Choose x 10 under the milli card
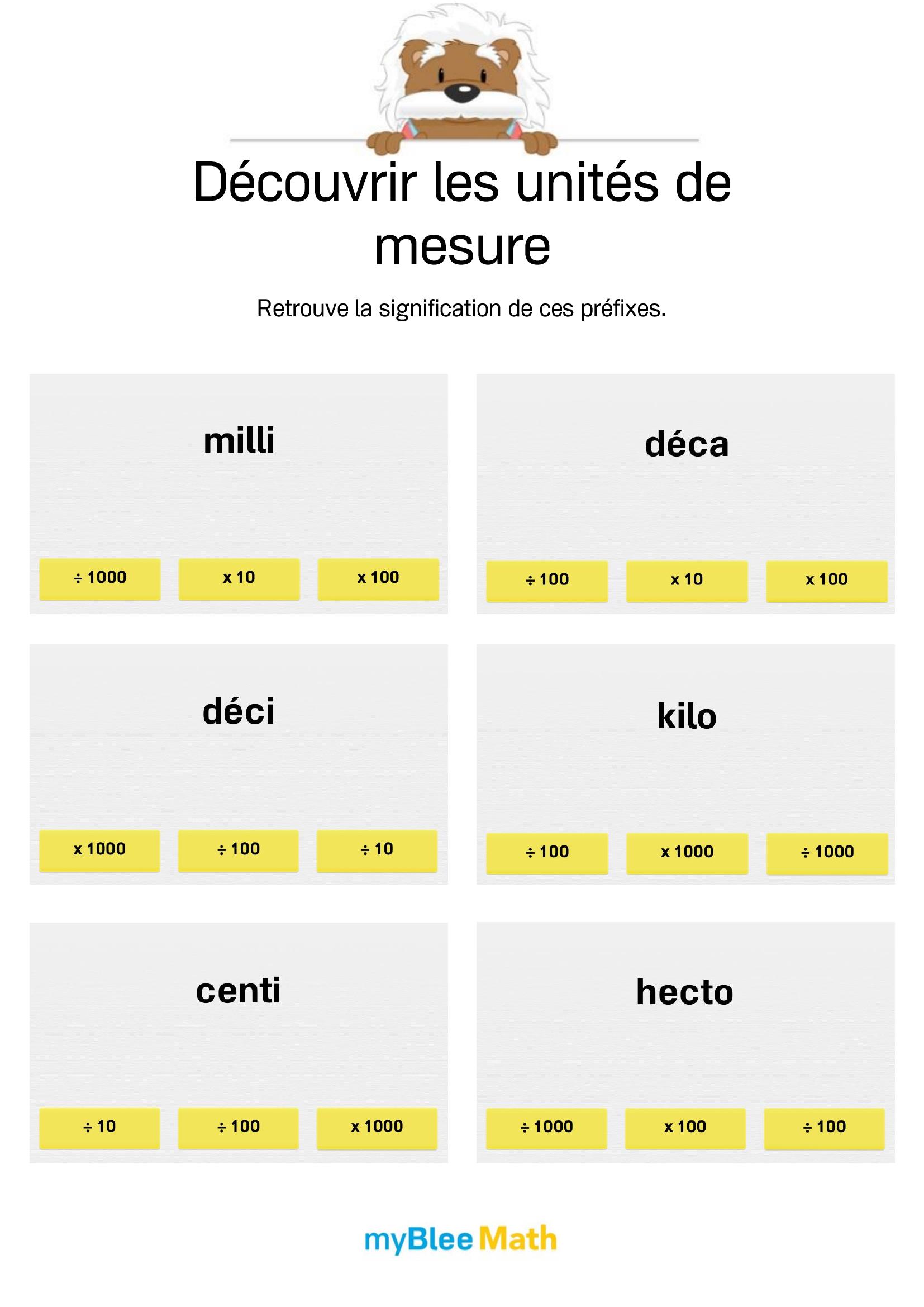 [x=239, y=578]
